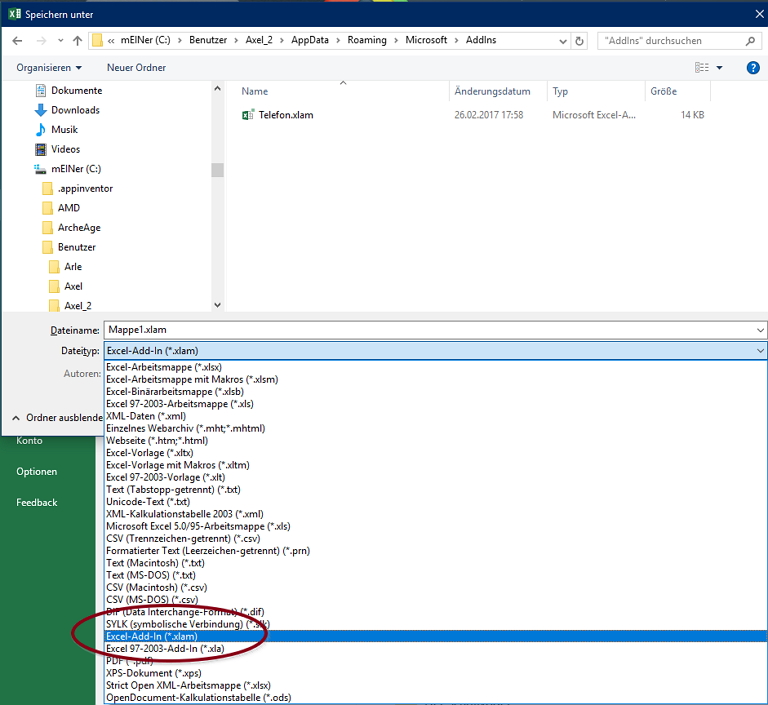Select the Axel_2 folder in the tree

coord(78,306)
